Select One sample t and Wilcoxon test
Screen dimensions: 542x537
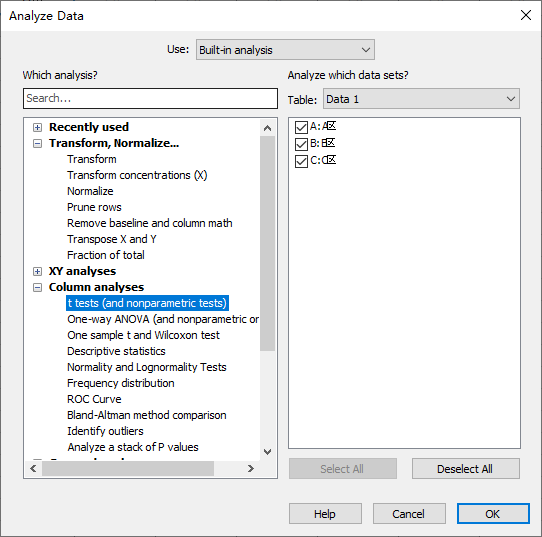click(x=143, y=335)
